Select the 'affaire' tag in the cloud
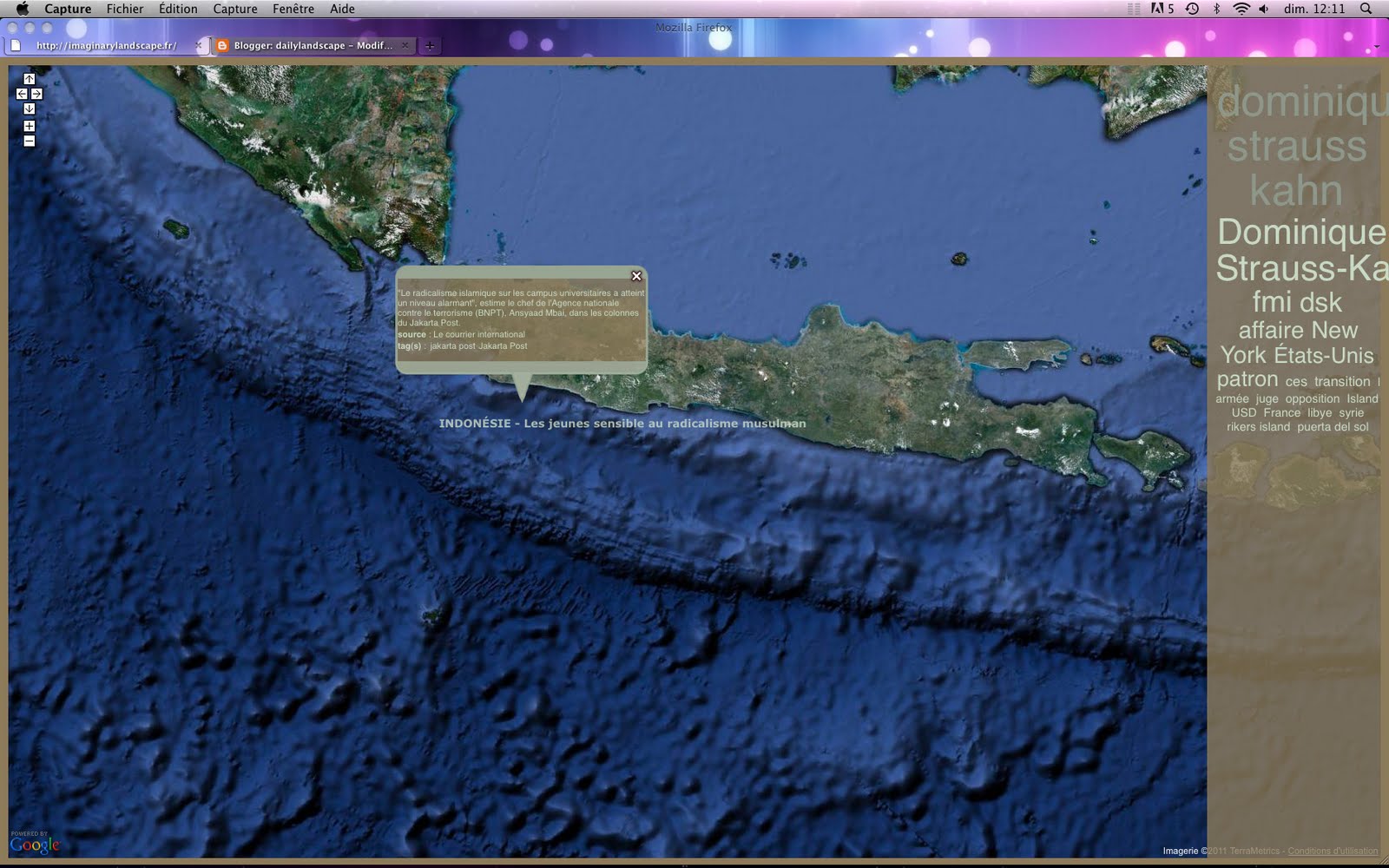Viewport: 1389px width, 868px height. coord(1273,330)
